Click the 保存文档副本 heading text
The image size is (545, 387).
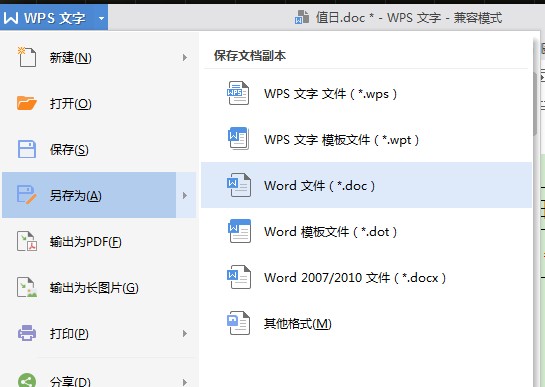(250, 56)
